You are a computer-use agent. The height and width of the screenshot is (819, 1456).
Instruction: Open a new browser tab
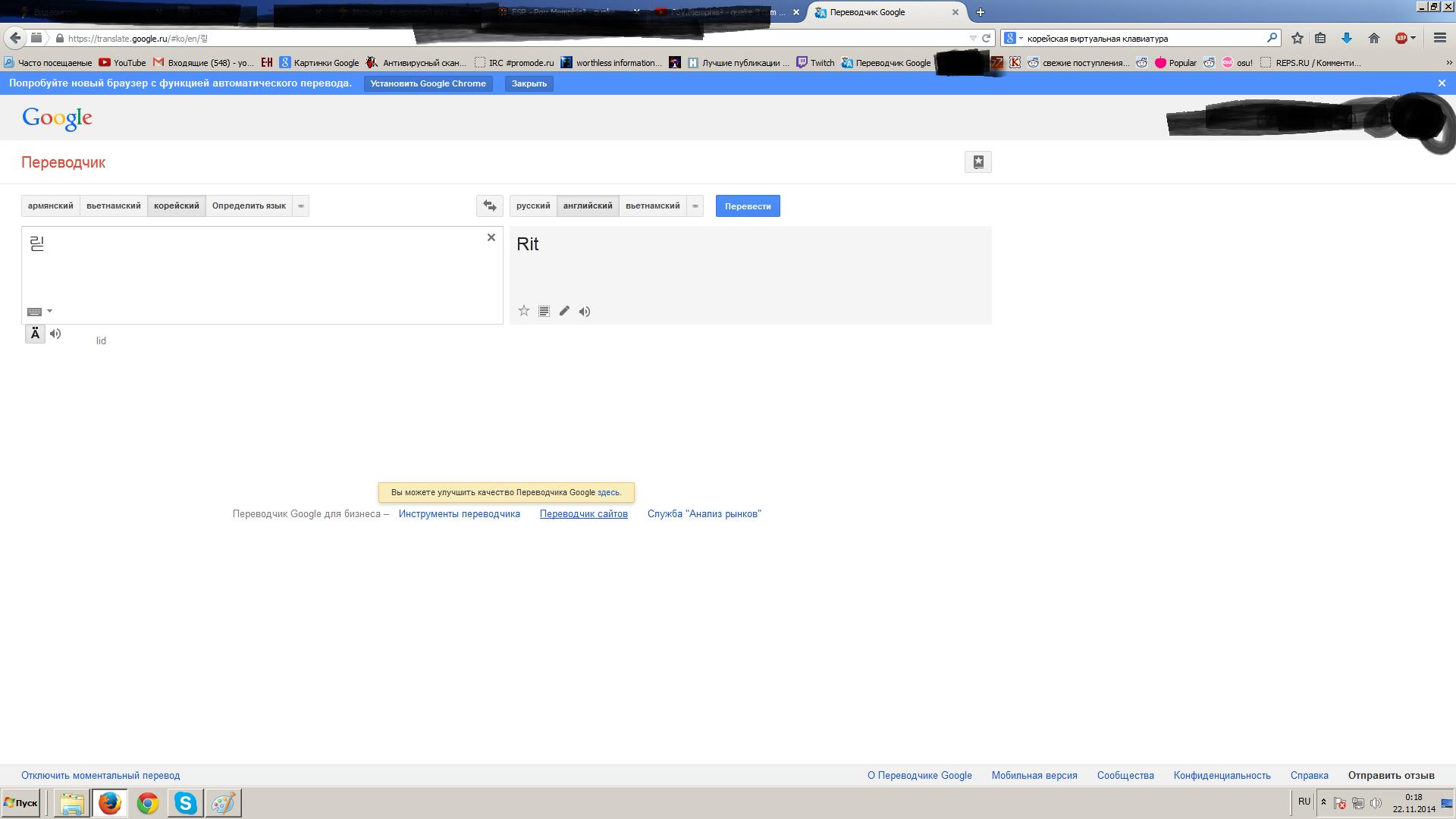[981, 12]
